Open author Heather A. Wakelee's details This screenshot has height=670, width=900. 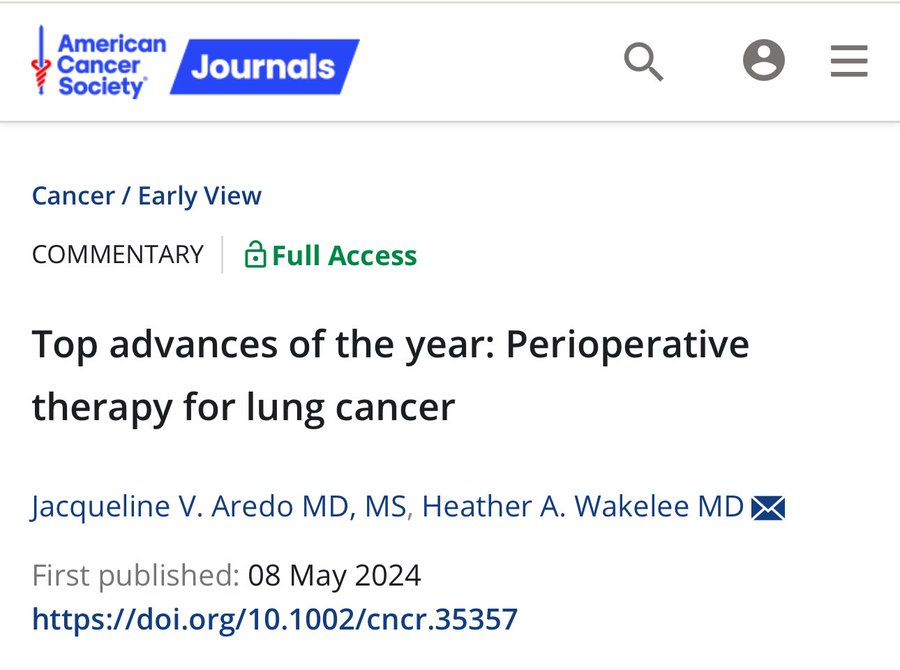tap(582, 507)
